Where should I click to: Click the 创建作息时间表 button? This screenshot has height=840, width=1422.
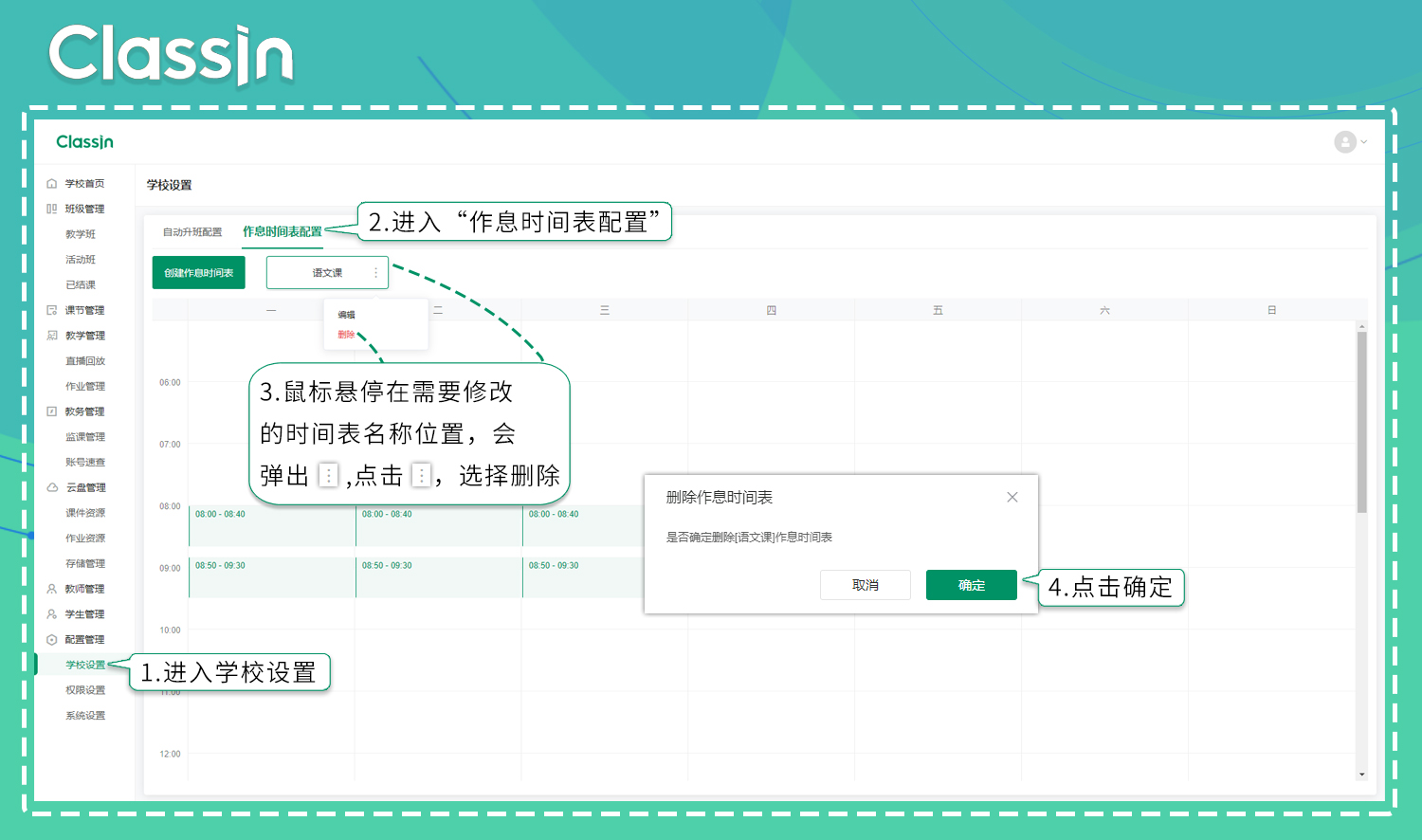(x=199, y=273)
